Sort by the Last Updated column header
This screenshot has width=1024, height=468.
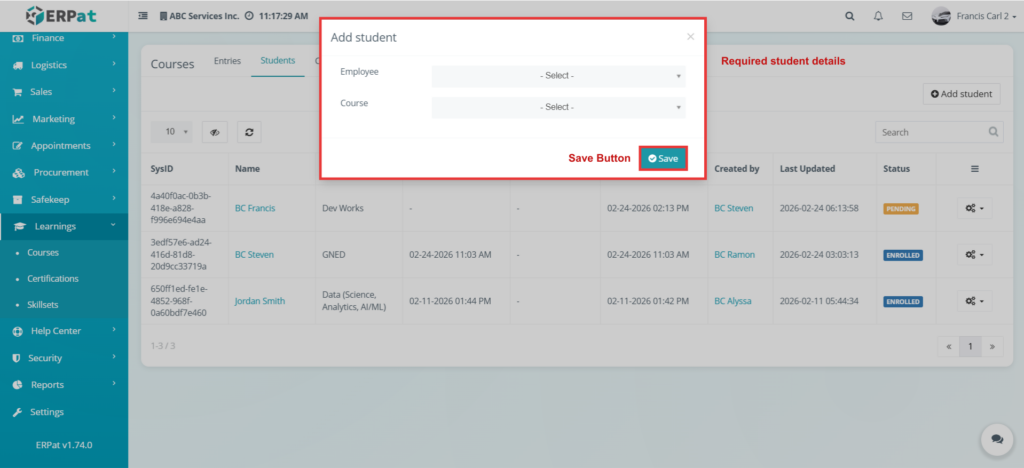point(807,168)
